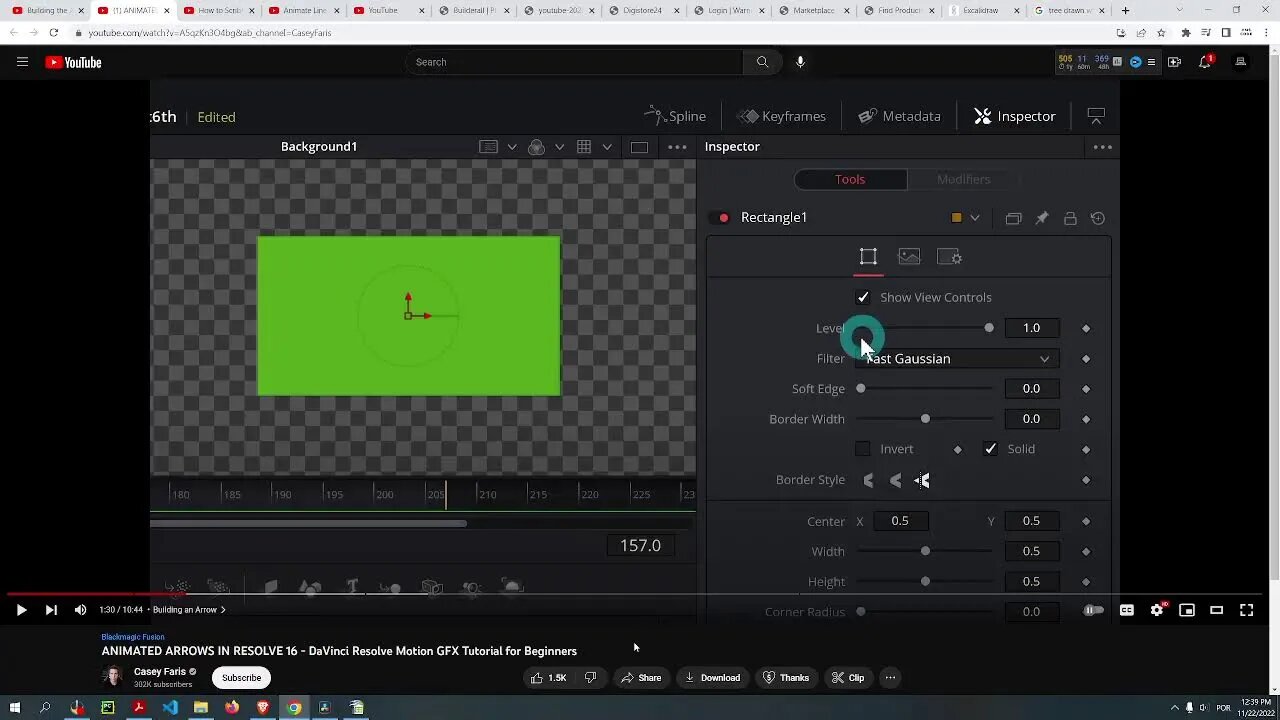
Task: Click the Border Width slider handle
Action: click(925, 419)
